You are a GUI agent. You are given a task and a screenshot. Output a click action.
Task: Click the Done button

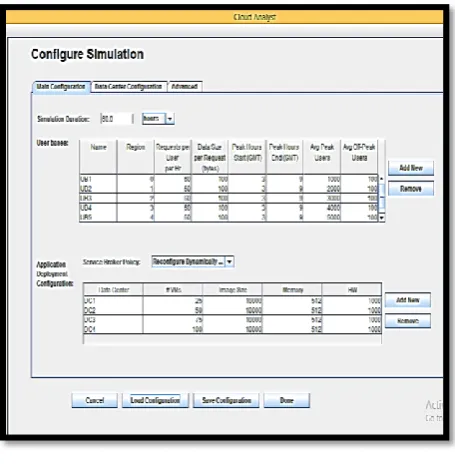click(x=287, y=400)
